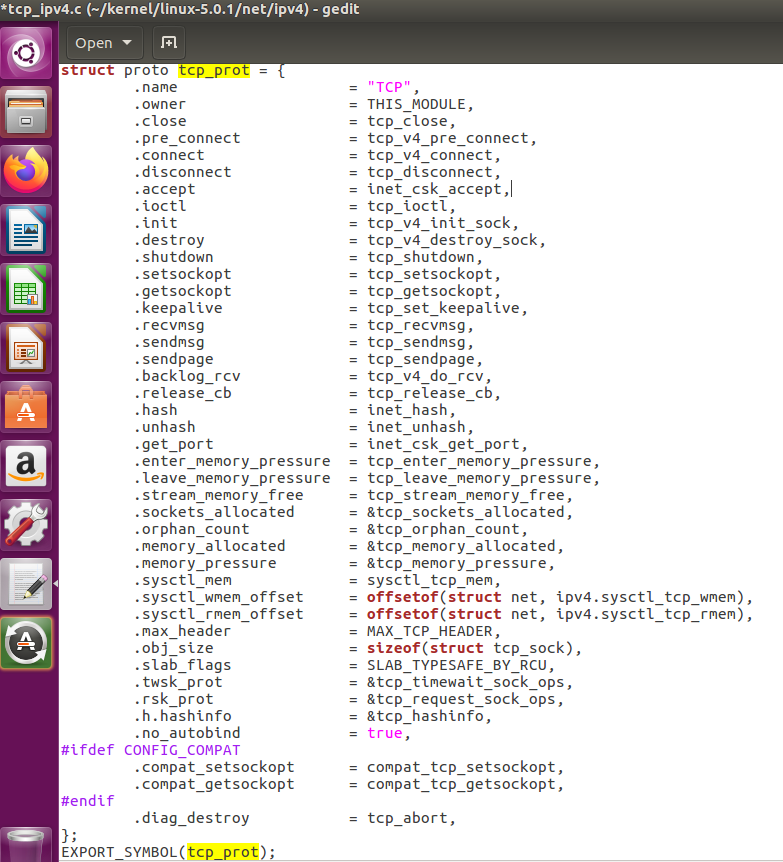Click tcp_v4_destroy_sock value
Image resolution: width=783 pixels, height=862 pixels.
coord(452,241)
